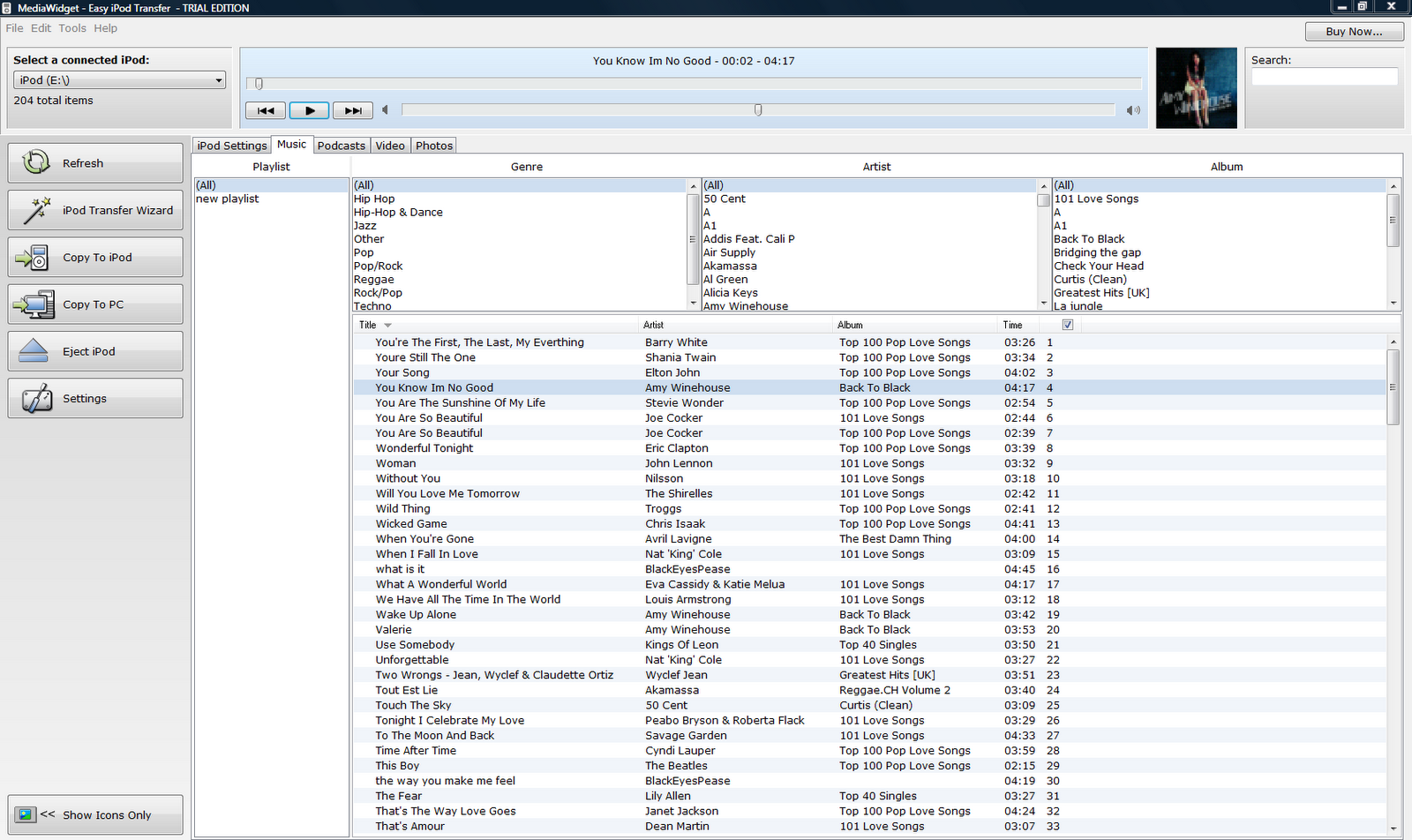Open the Tools menu
Image resolution: width=1412 pixels, height=840 pixels.
tap(72, 28)
